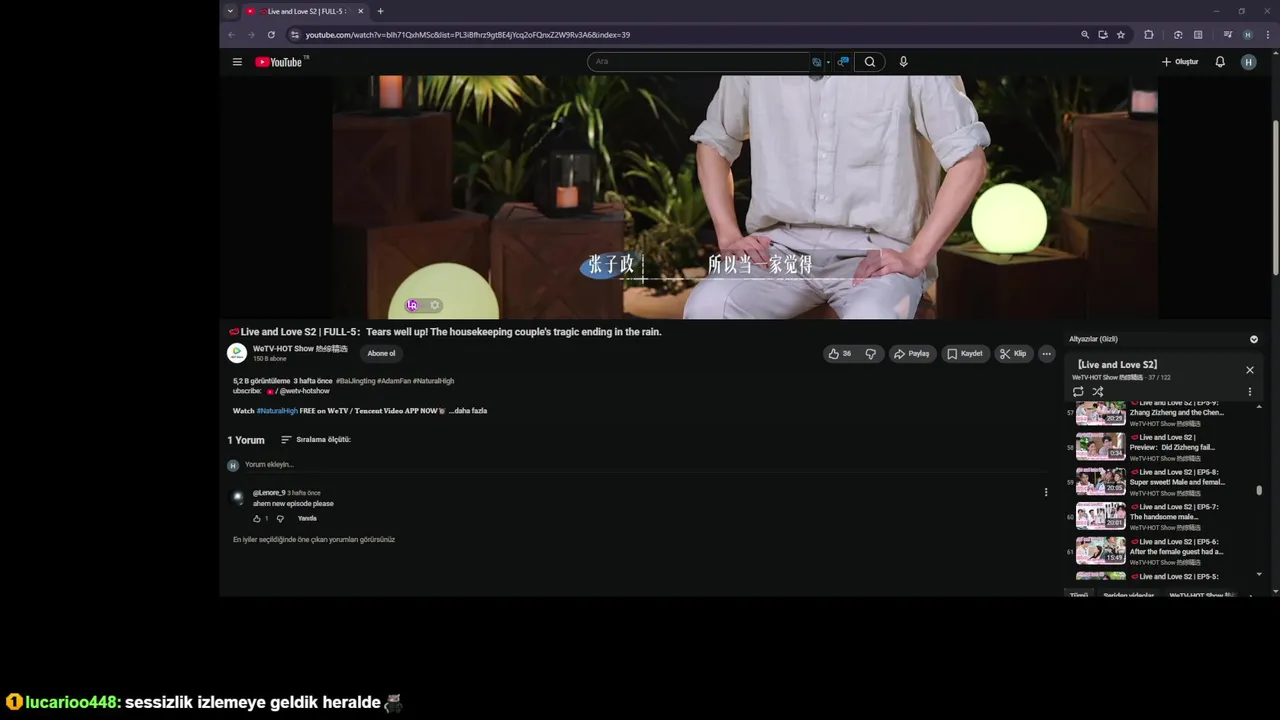Close the Live and Love S2 browser tab

click(360, 11)
